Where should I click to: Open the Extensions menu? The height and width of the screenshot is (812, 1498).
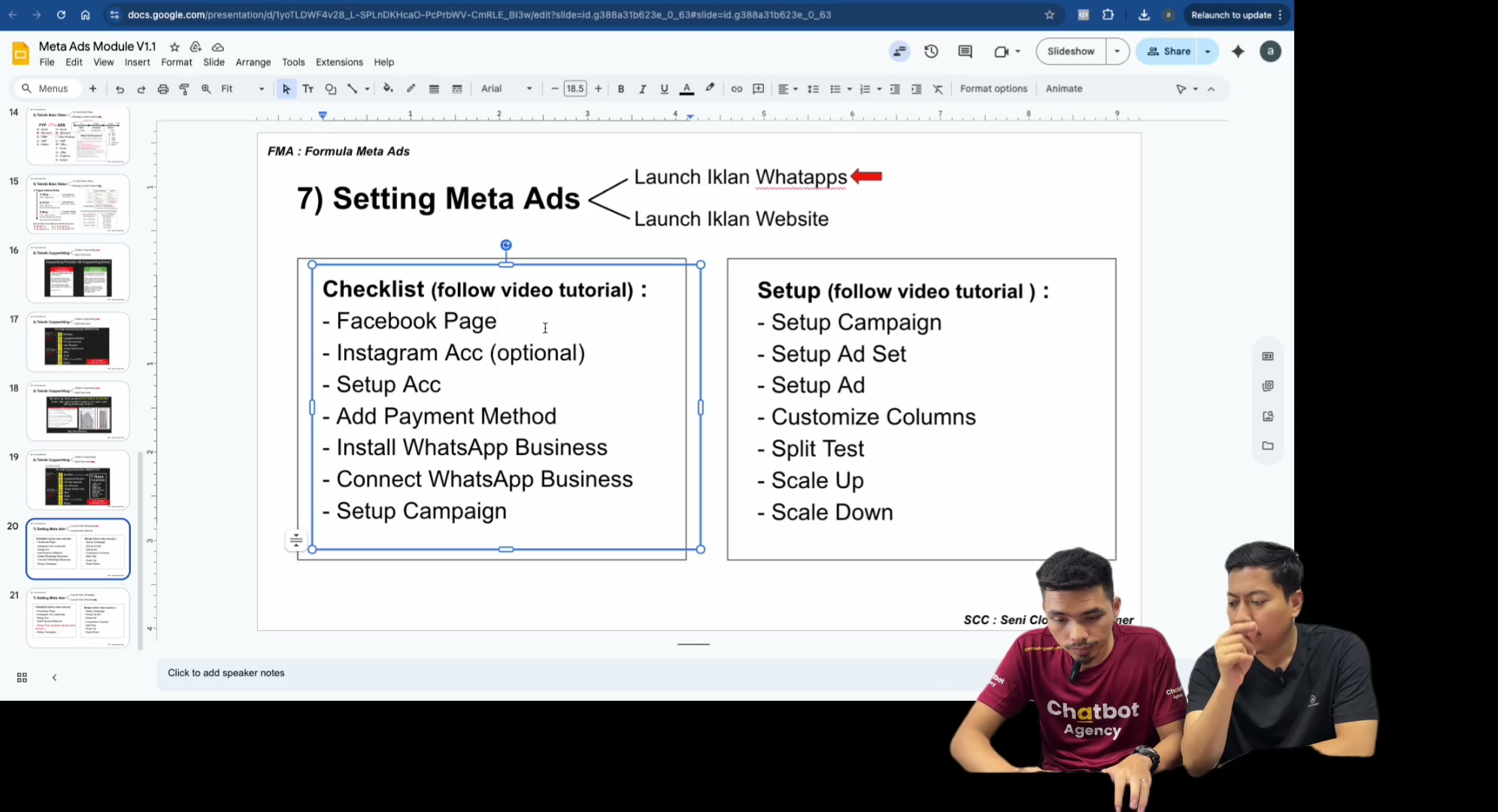339,62
